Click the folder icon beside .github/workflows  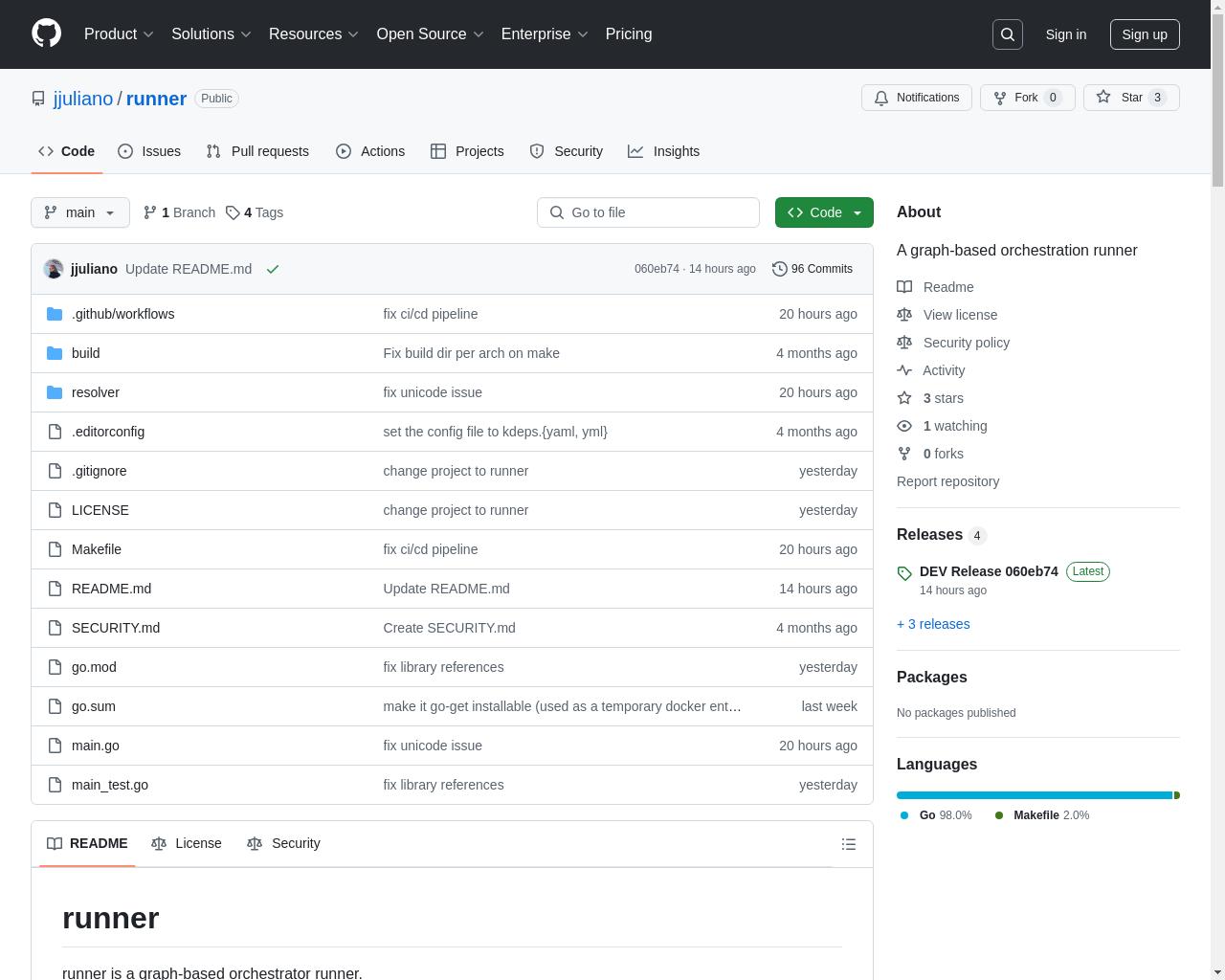(55, 314)
